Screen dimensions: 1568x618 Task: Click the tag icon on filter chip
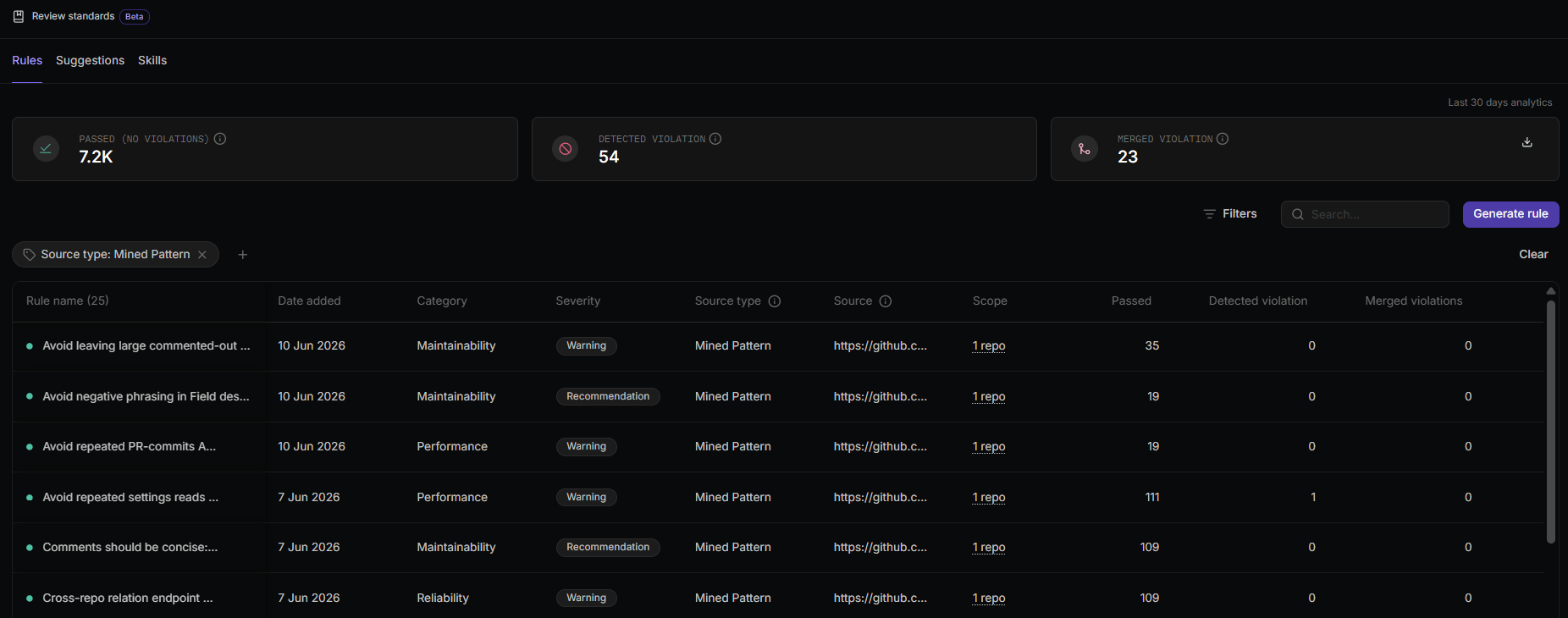[30, 255]
